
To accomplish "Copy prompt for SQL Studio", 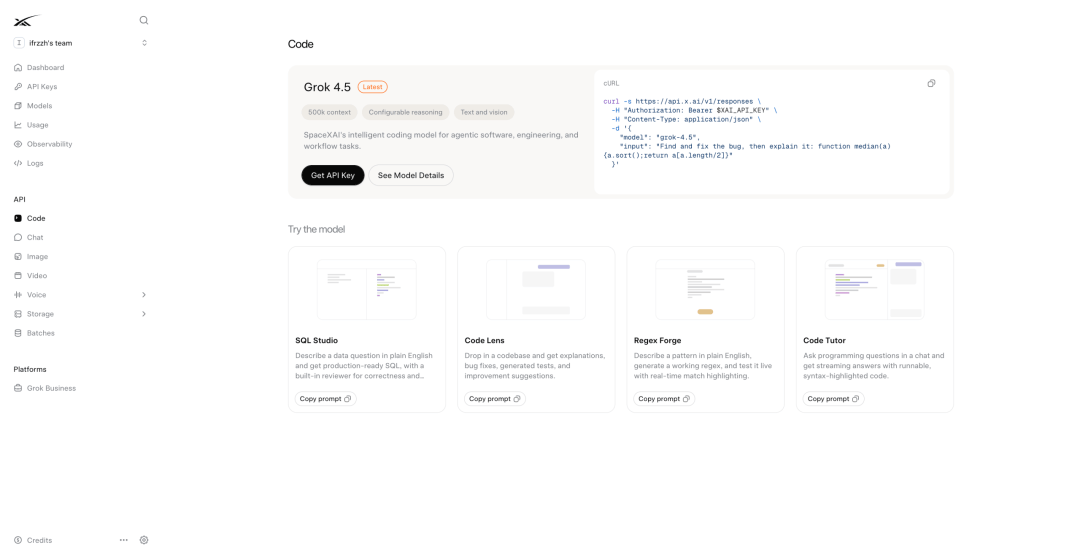I will (x=325, y=399).
